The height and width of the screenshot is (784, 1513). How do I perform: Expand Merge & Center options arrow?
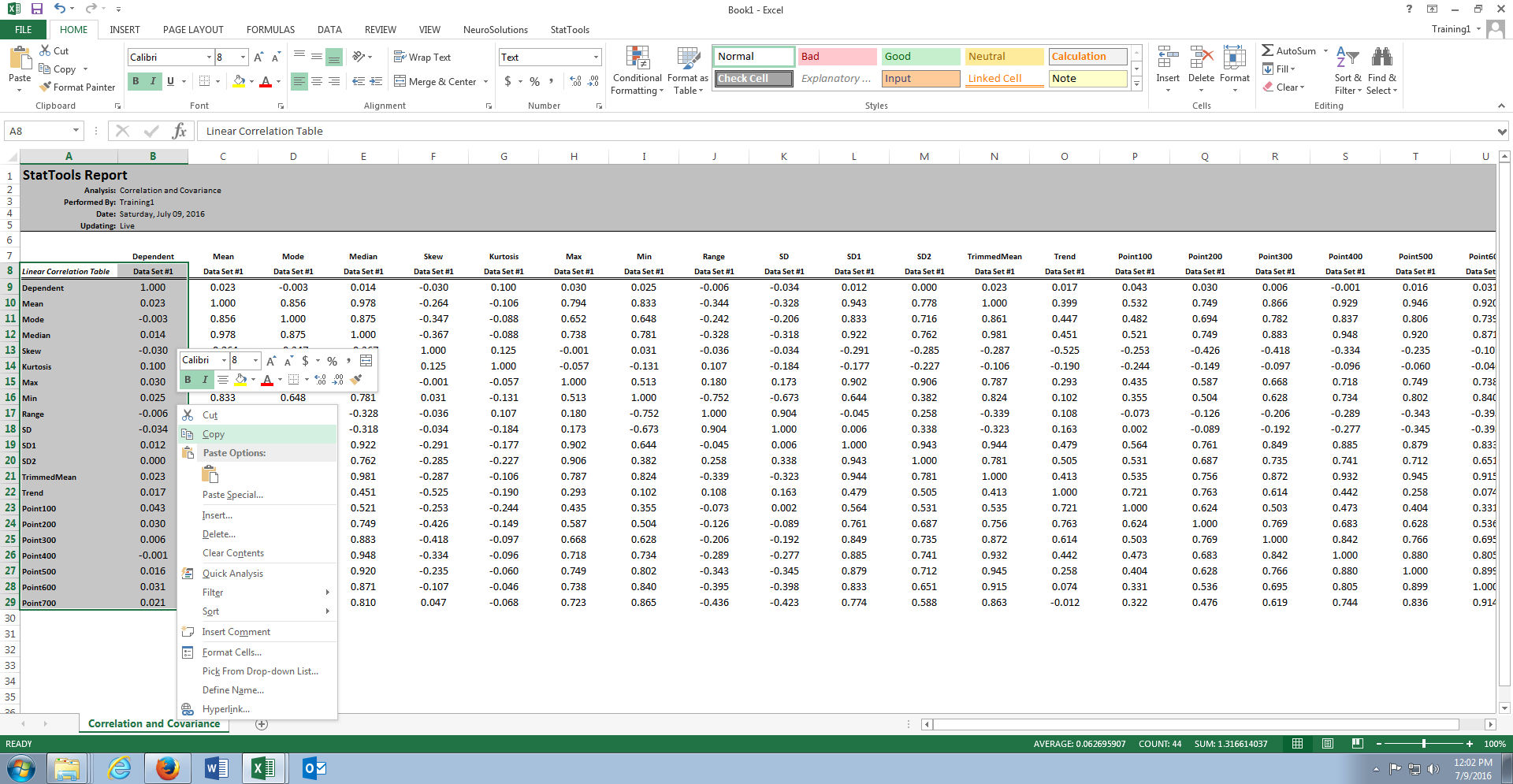(485, 81)
